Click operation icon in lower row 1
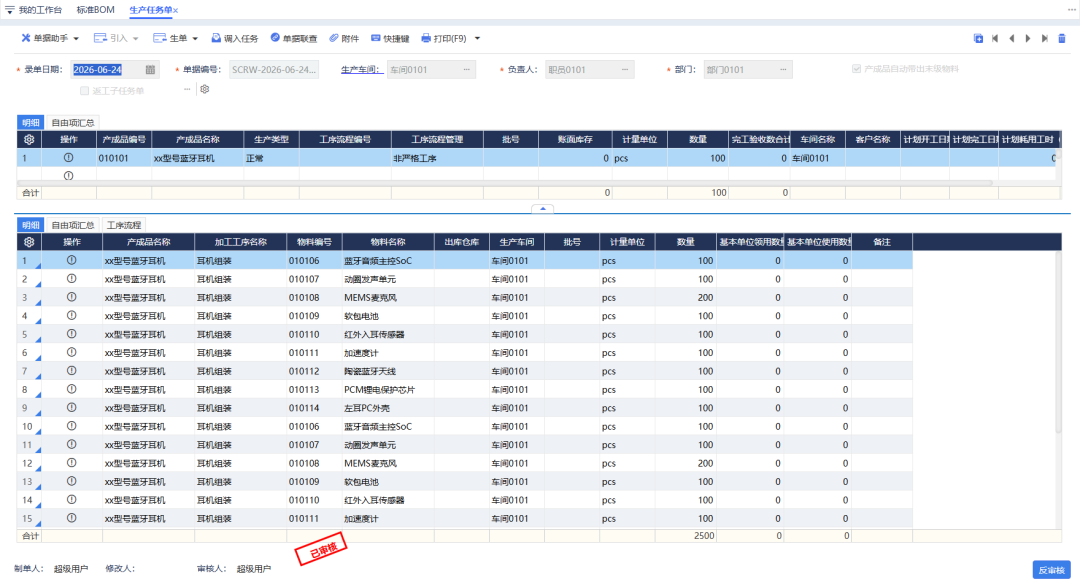The height and width of the screenshot is (585, 1080). coord(71,260)
